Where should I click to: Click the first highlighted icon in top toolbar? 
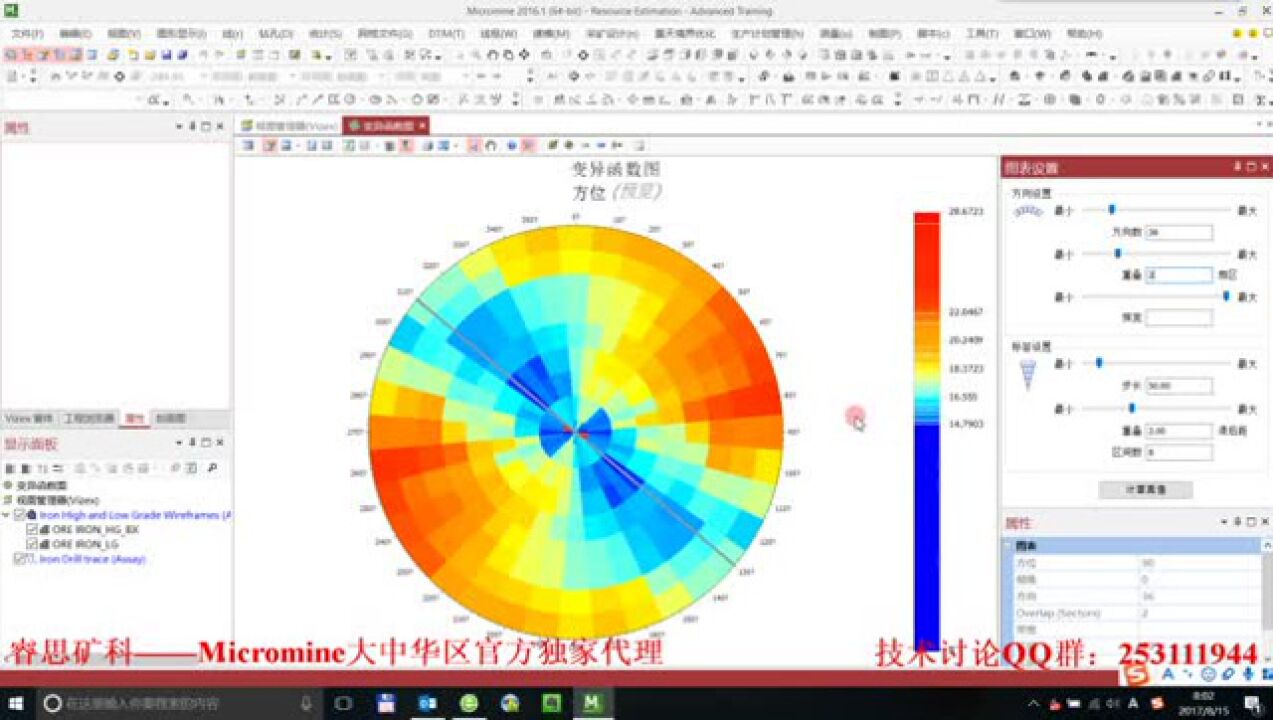click(x=11, y=55)
